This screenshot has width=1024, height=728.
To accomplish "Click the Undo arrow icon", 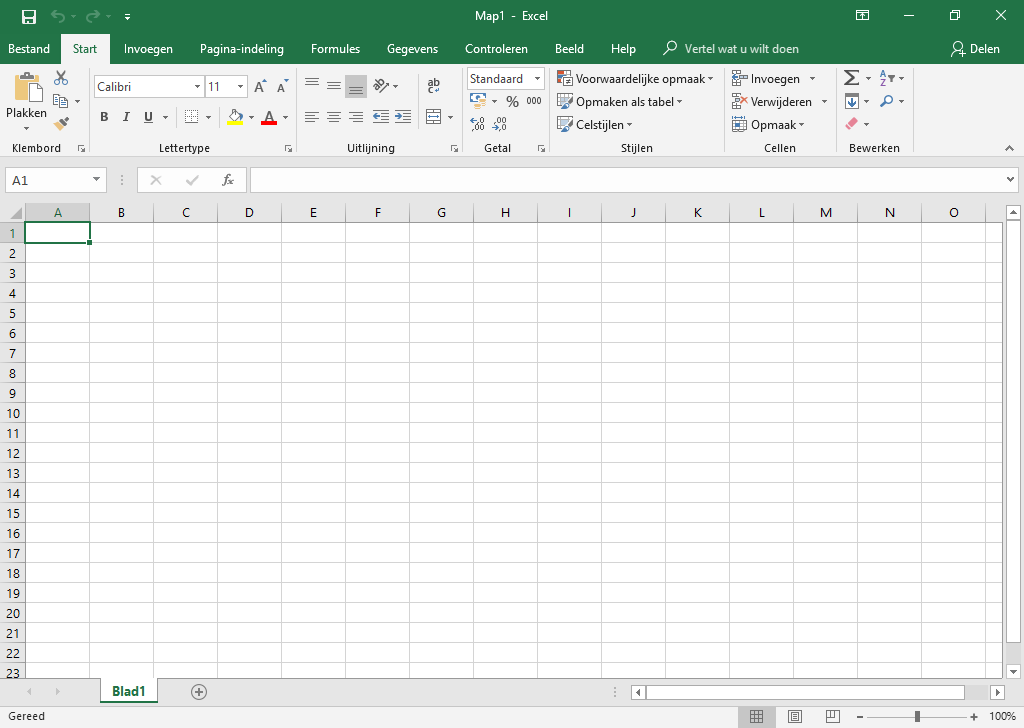I will 58,16.
